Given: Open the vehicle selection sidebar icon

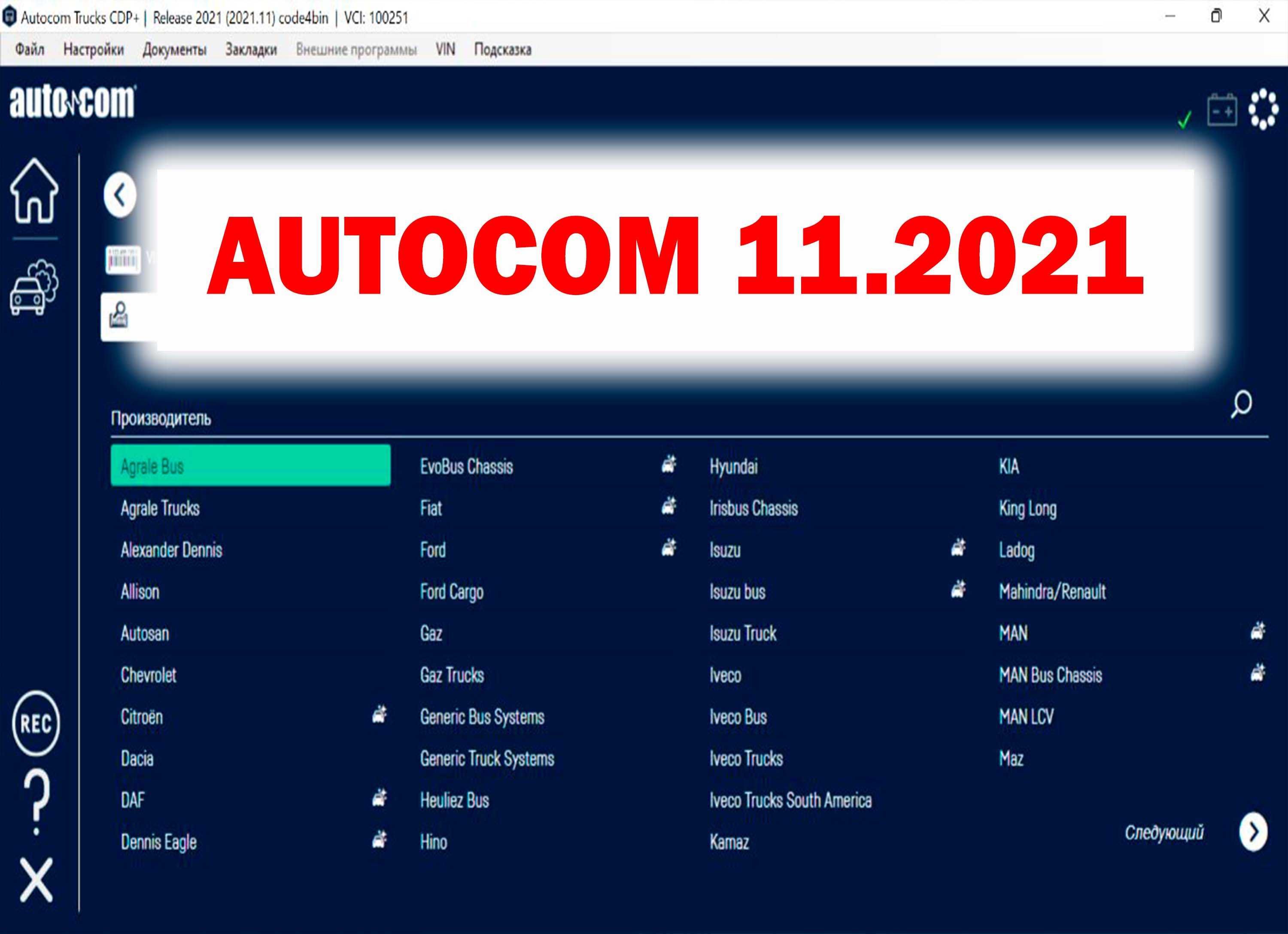Looking at the screenshot, I should pos(33,287).
